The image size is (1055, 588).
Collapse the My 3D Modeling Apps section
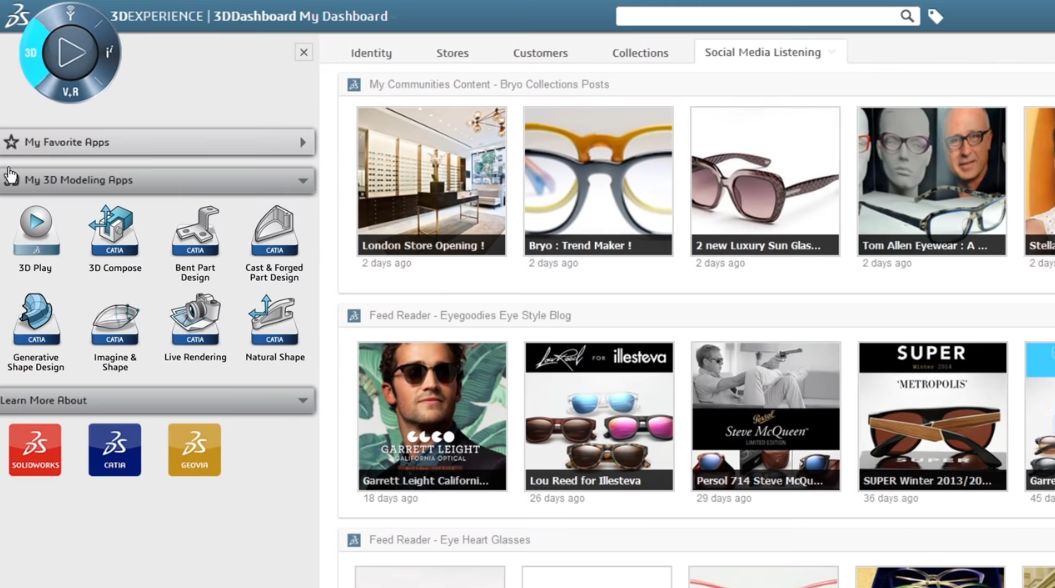click(303, 180)
